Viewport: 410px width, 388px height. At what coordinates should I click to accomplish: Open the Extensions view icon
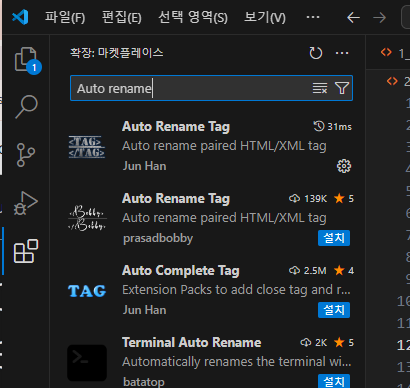click(26, 251)
